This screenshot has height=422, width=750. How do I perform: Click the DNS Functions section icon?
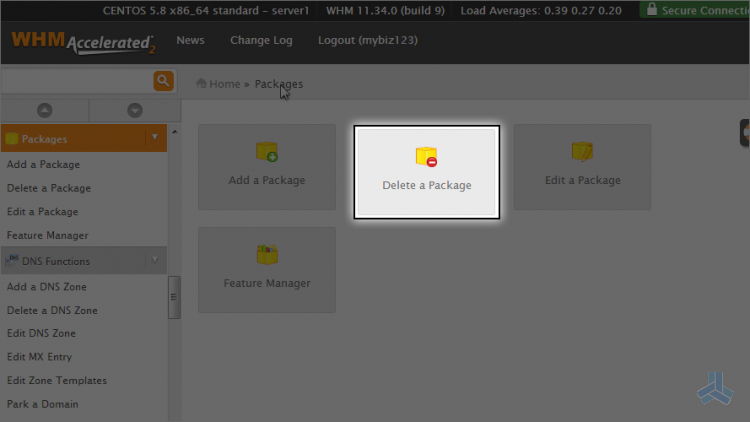click(x=12, y=261)
